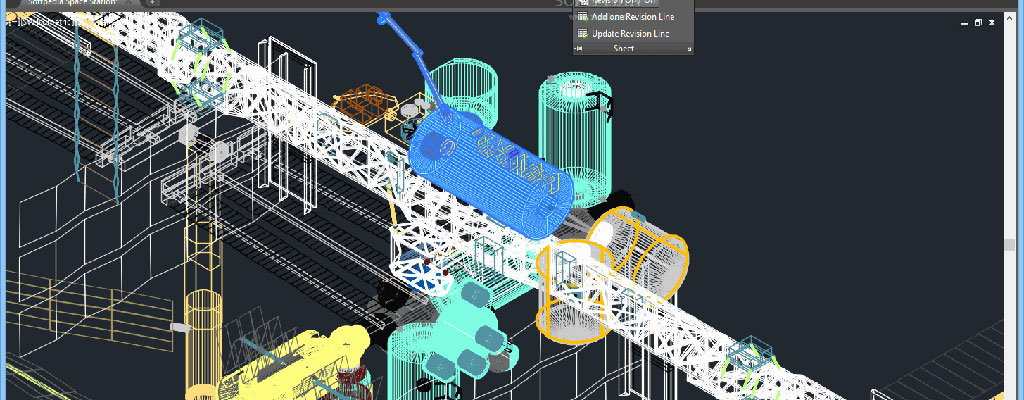This screenshot has width=1024, height=400.
Task: Open a new drawing tab with plus button
Action: click(152, 3)
